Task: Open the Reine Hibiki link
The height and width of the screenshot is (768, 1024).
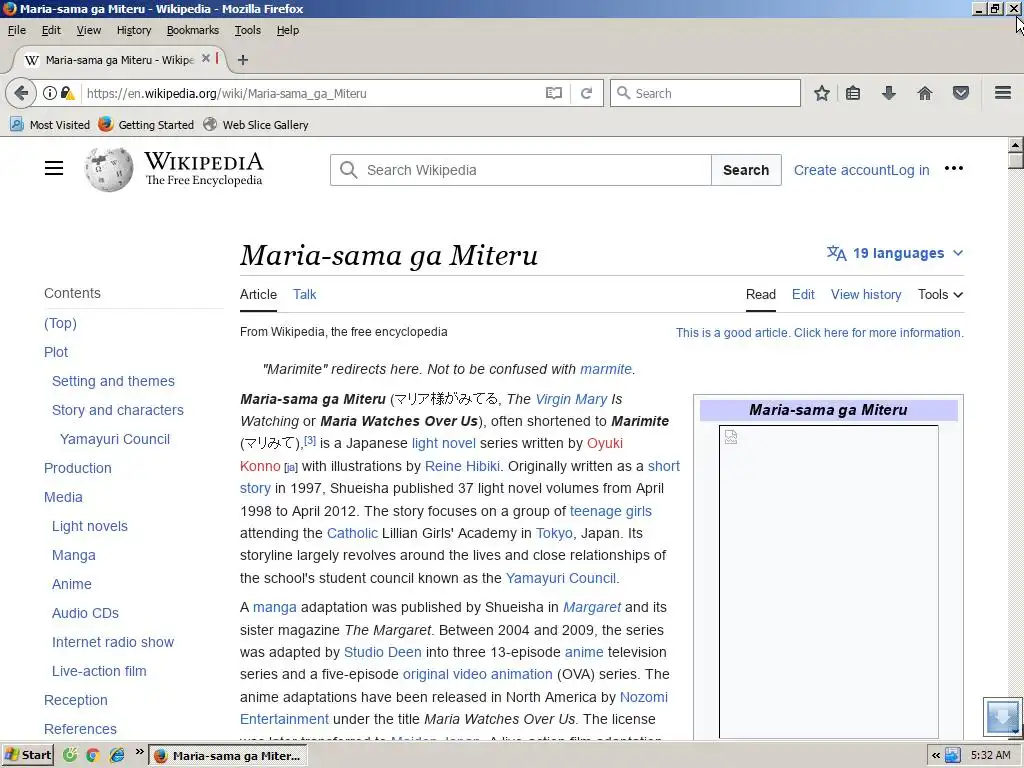Action: 462,466
